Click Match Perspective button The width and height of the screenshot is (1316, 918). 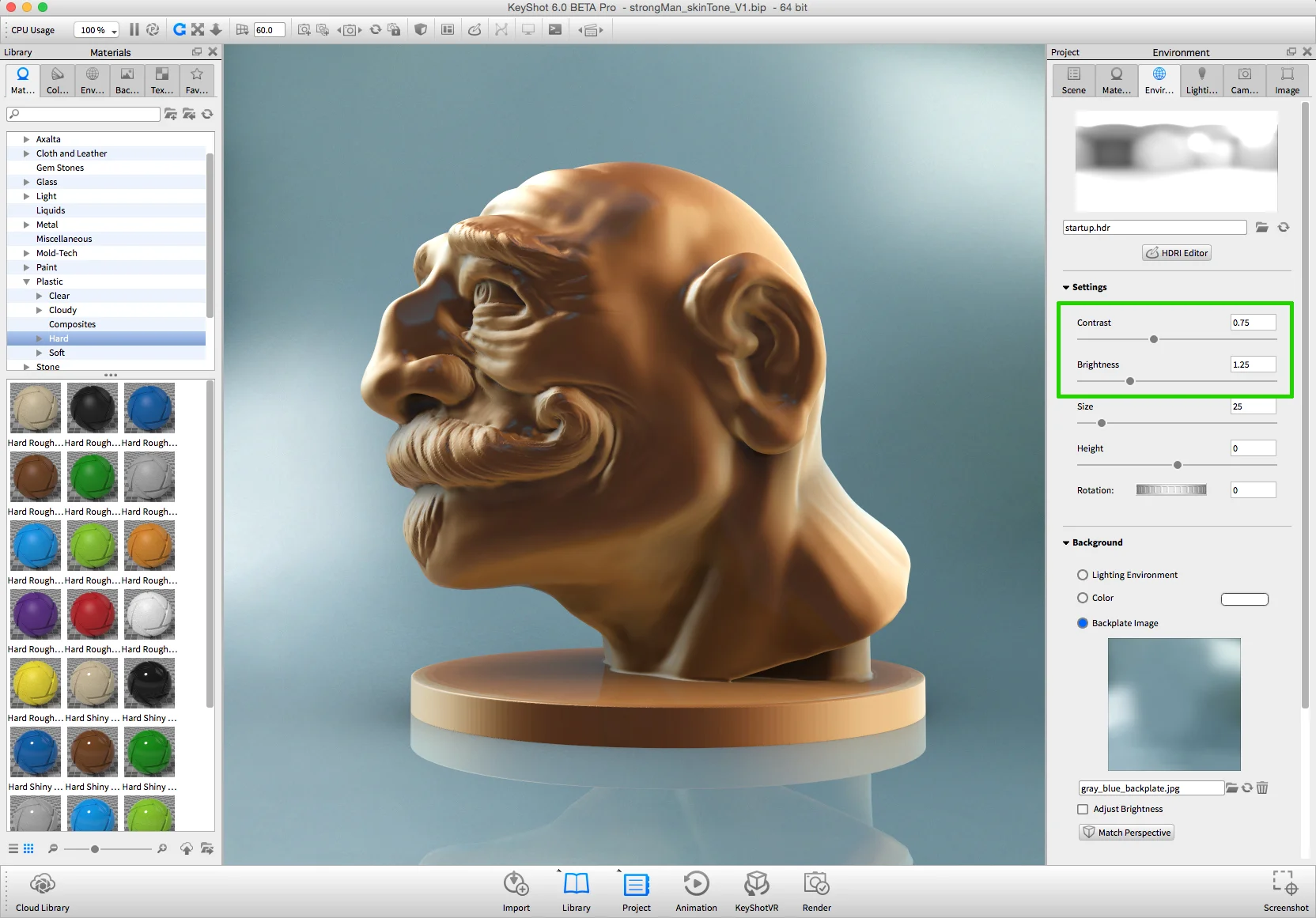(x=1127, y=833)
